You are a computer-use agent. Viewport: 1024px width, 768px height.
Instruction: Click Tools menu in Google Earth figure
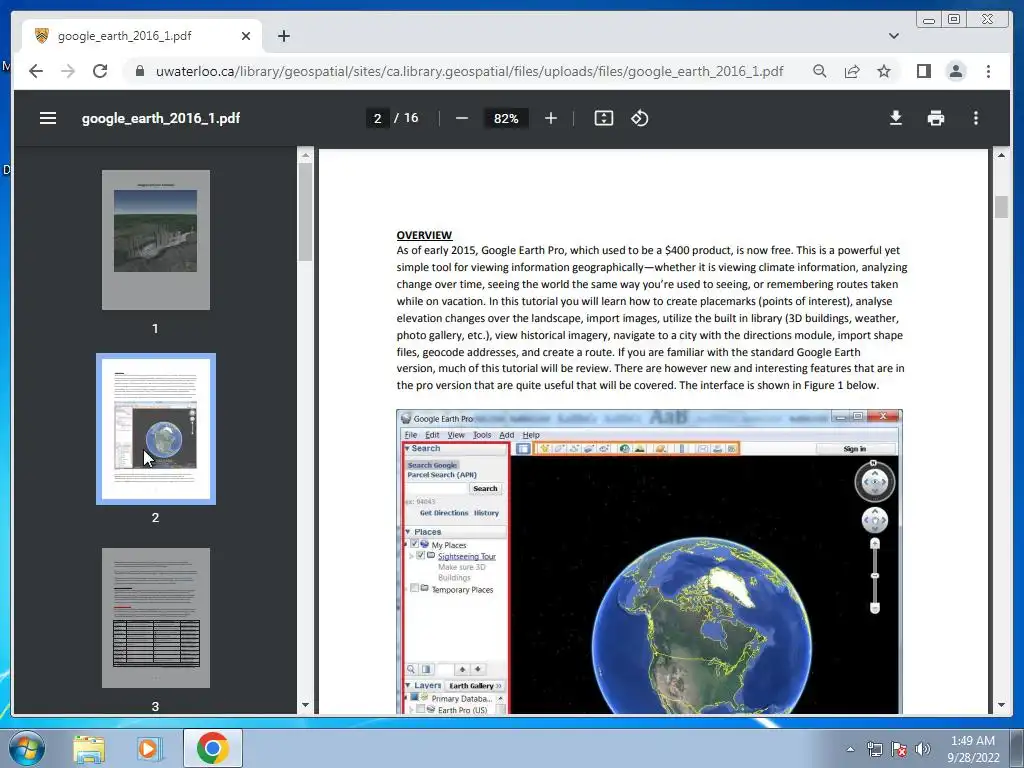(x=482, y=435)
